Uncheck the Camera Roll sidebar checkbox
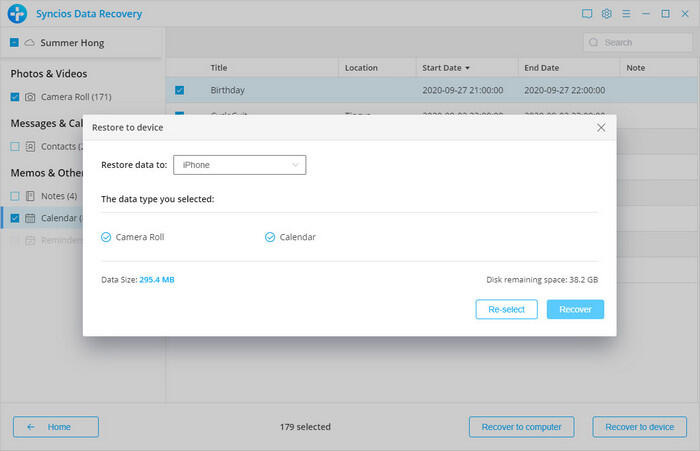This screenshot has height=451, width=700. [x=14, y=97]
